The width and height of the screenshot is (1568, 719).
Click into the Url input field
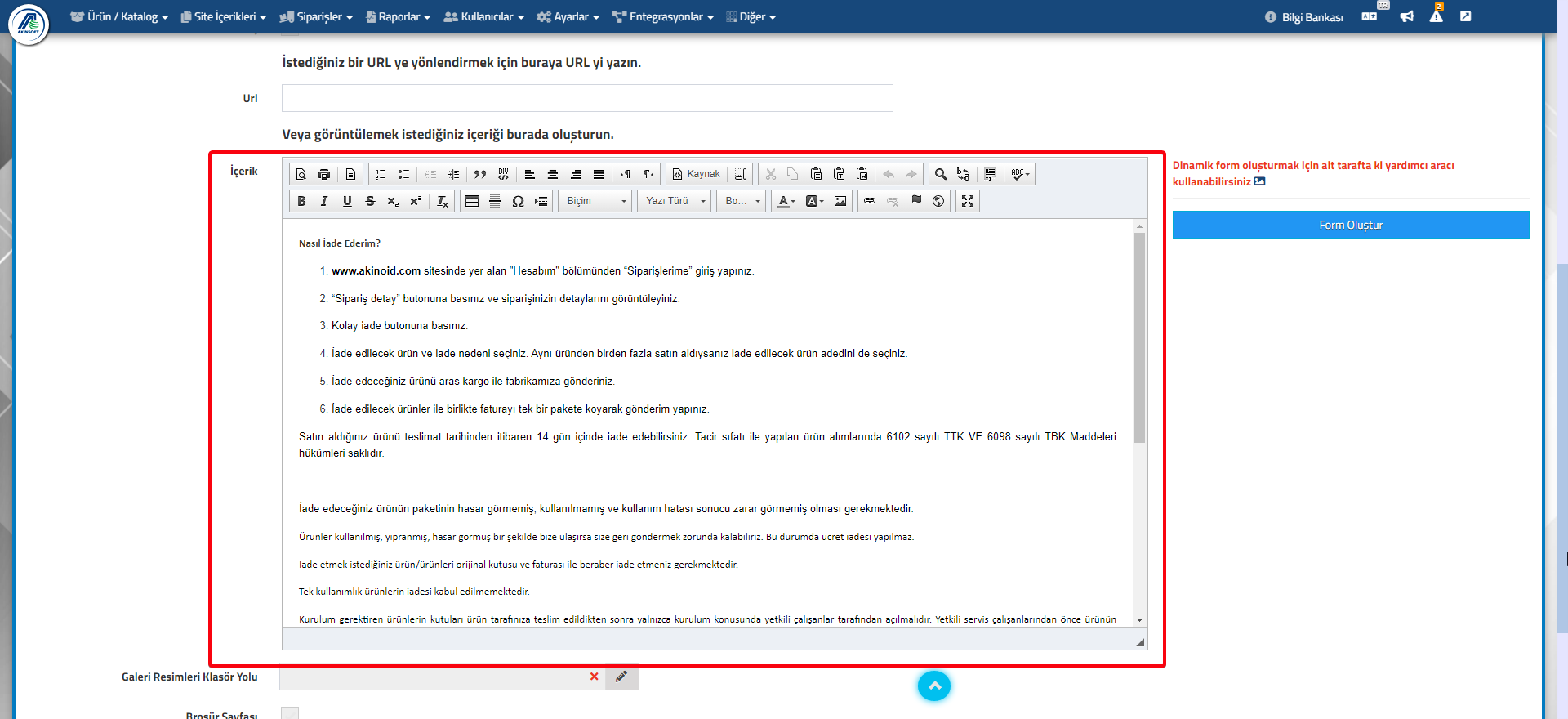[x=587, y=98]
